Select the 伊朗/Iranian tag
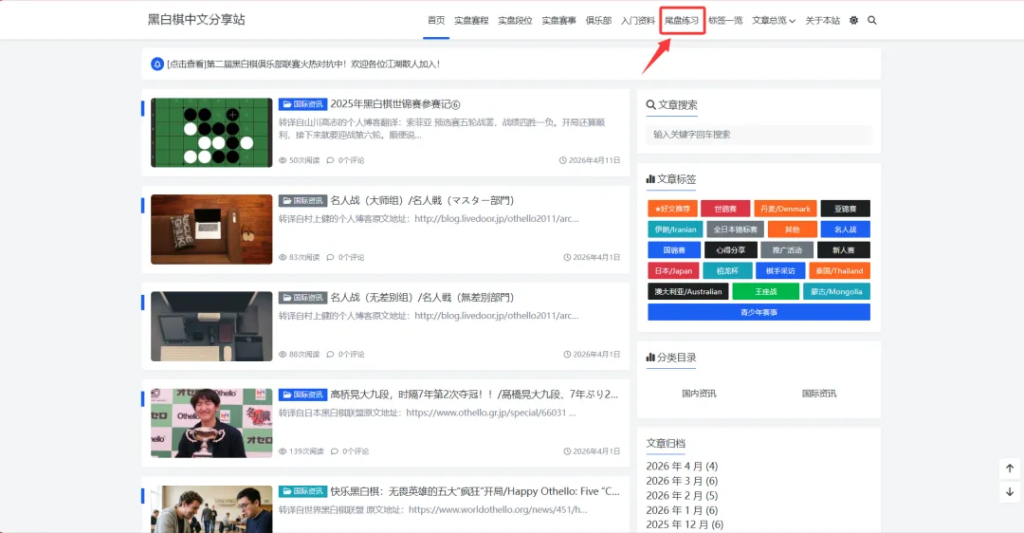 tap(675, 229)
